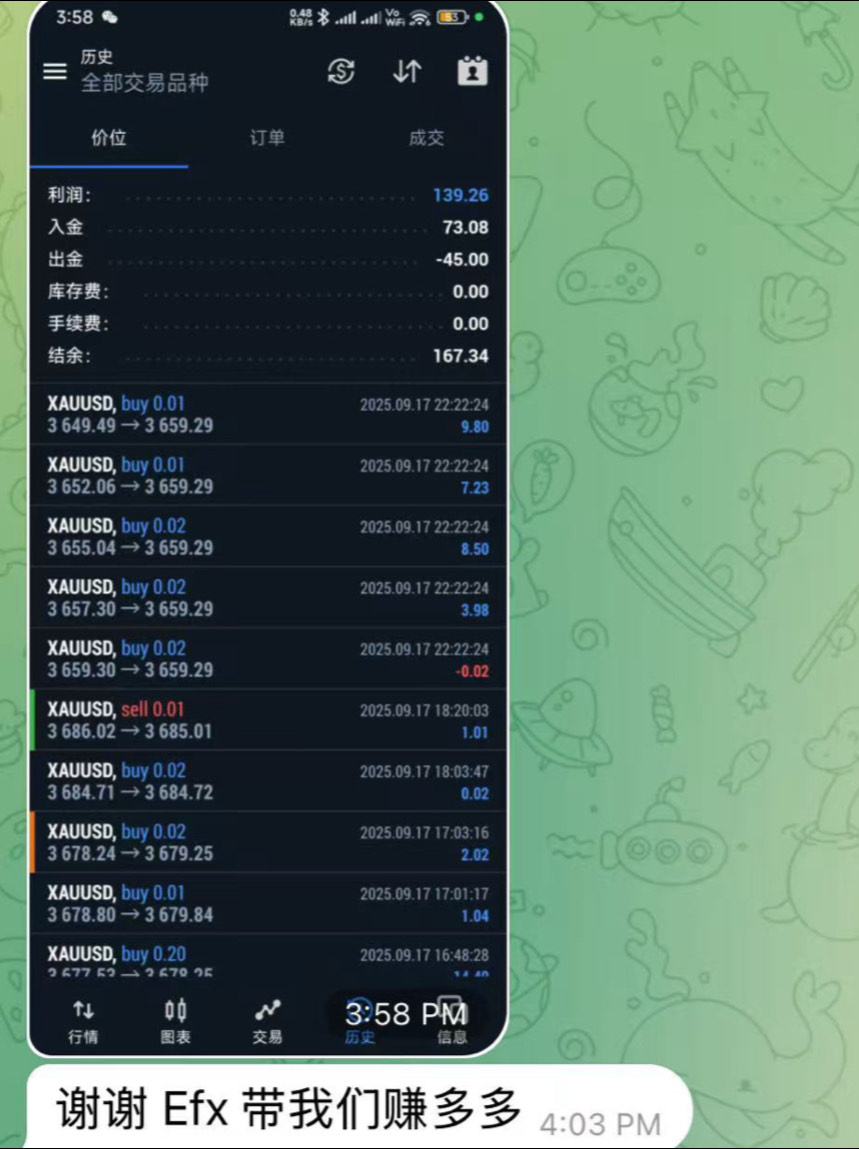The image size is (859, 1149).
Task: Click the 谢谢 Efx message bubble
Action: (358, 1108)
